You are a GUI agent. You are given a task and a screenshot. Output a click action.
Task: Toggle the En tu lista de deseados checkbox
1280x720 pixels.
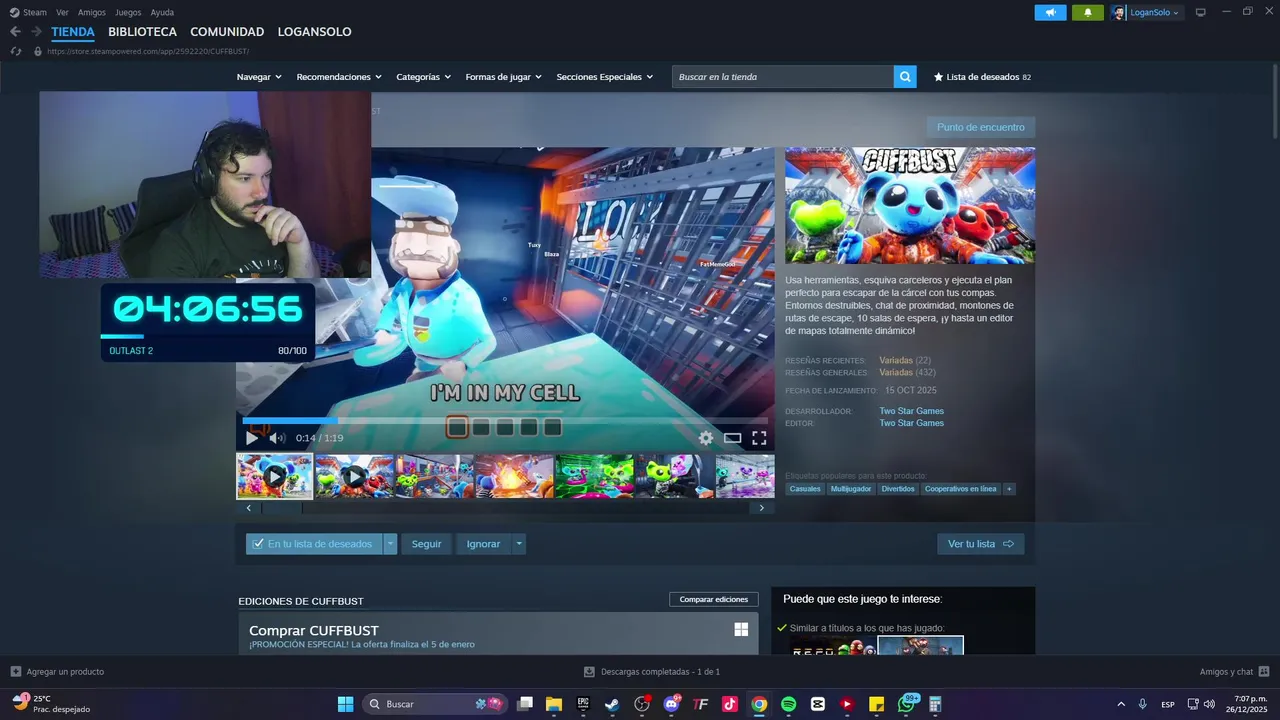[258, 544]
